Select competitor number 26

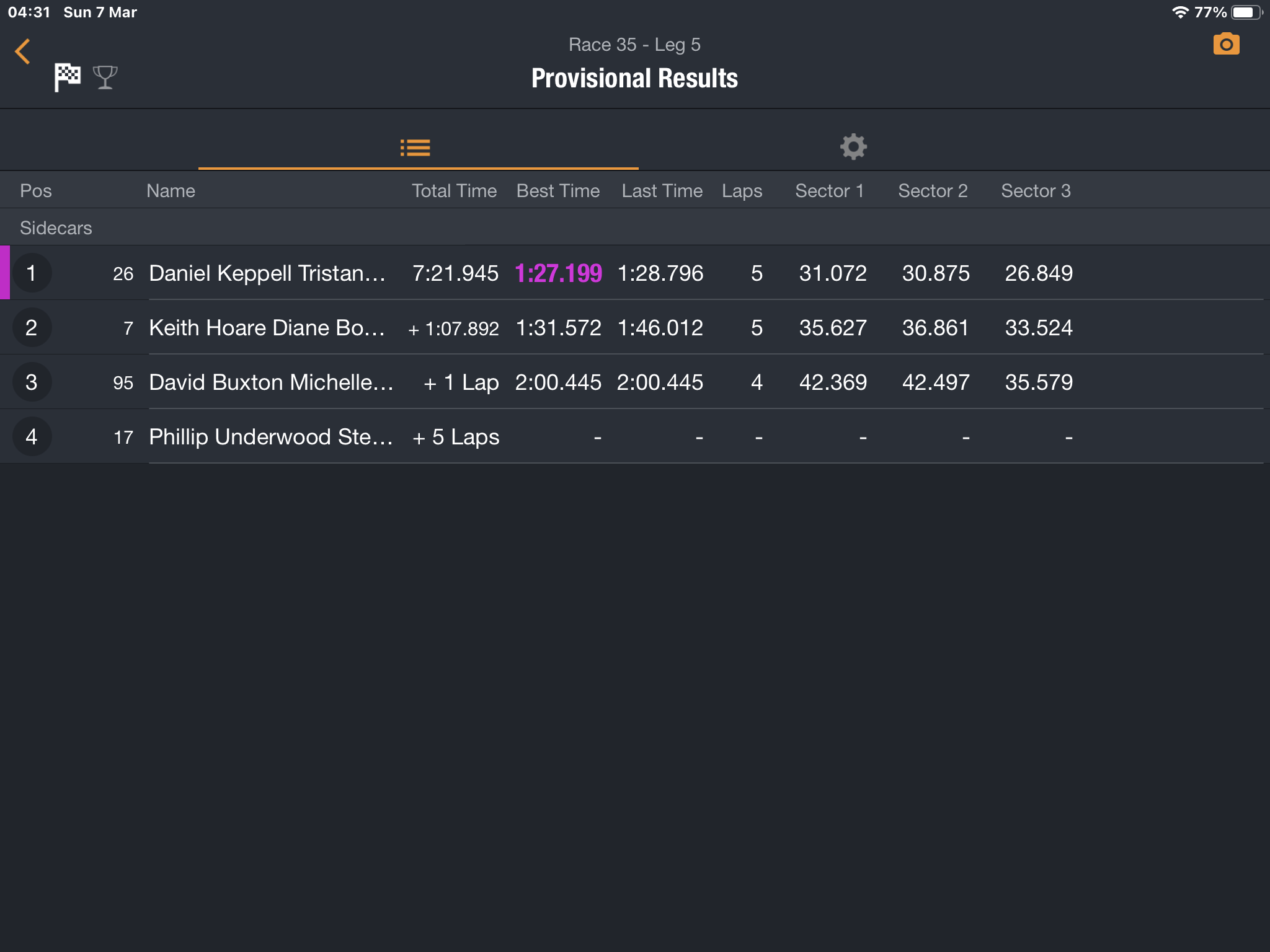click(x=123, y=274)
